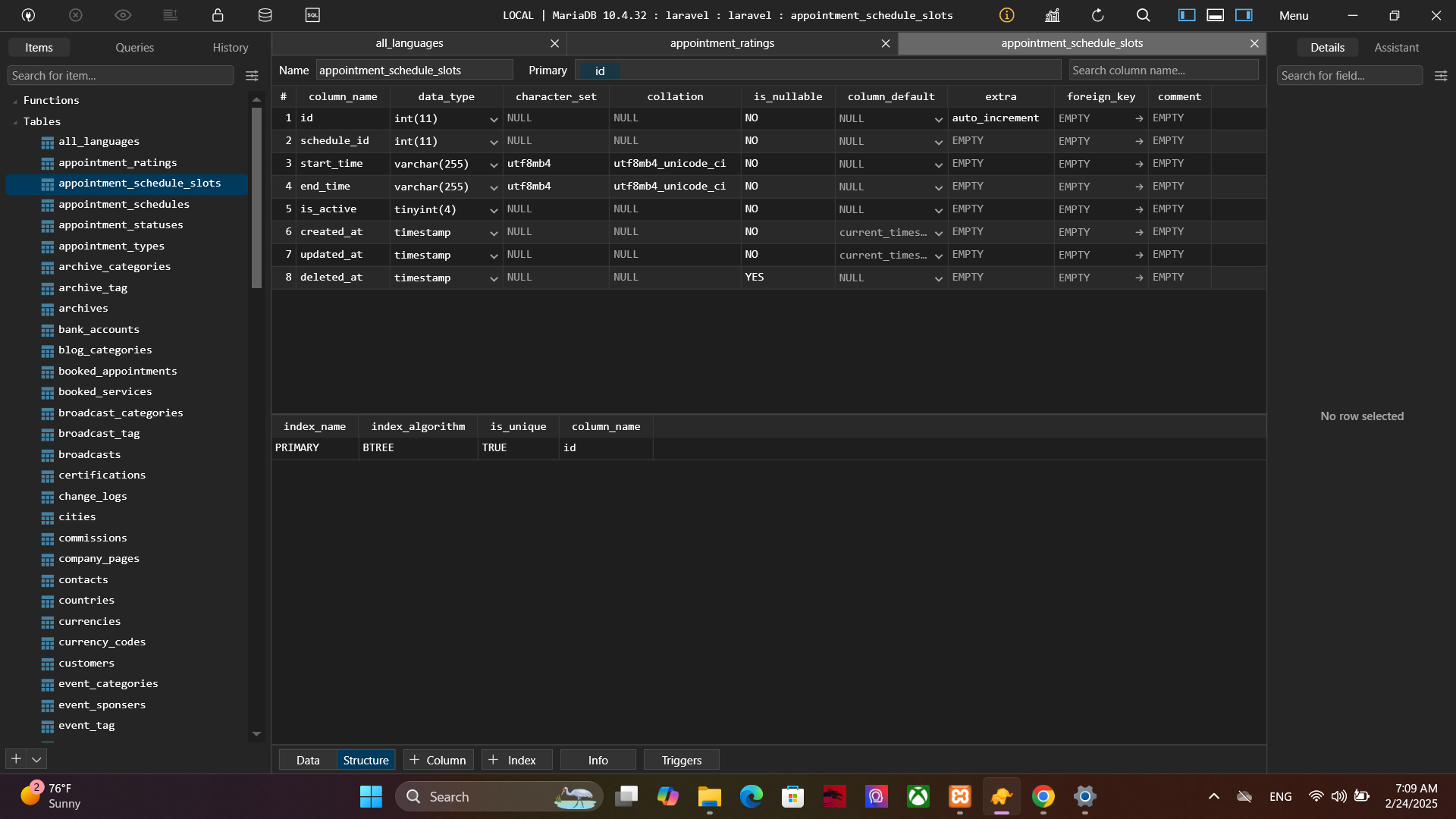Click the items list filter settings icon
This screenshot has height=819, width=1456.
tap(252, 76)
